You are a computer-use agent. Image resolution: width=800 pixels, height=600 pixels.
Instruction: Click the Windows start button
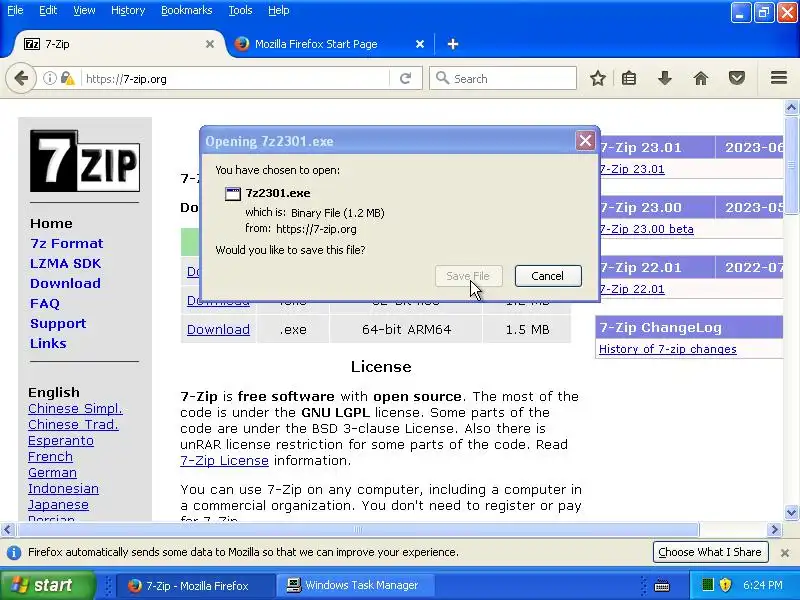coord(47,585)
